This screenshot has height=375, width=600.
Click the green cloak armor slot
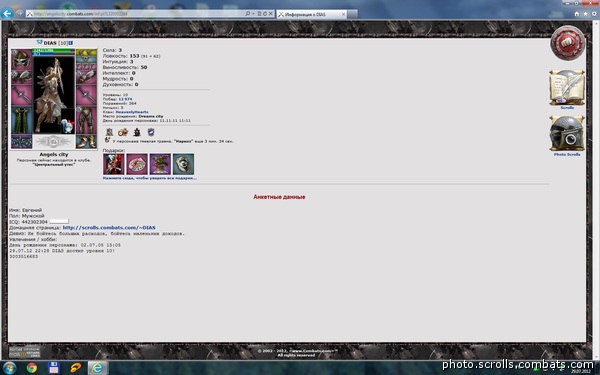point(21,120)
